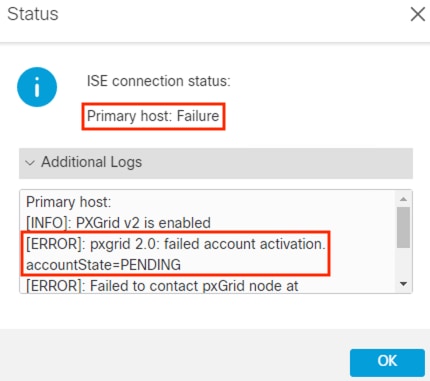
Task: Click the scrollbar track below the thumb
Action: coord(403,263)
